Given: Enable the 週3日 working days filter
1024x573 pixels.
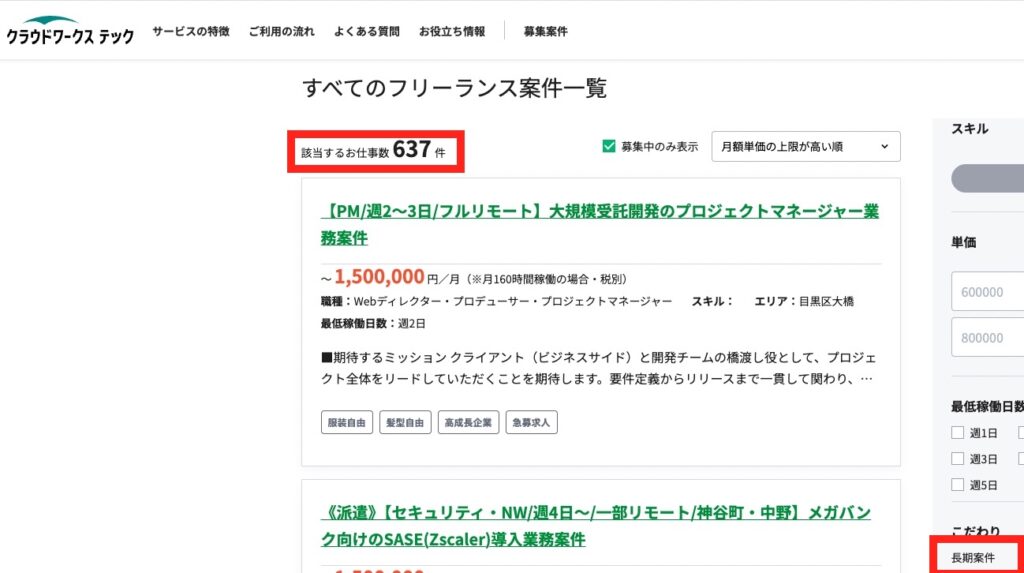Looking at the screenshot, I should point(958,459).
